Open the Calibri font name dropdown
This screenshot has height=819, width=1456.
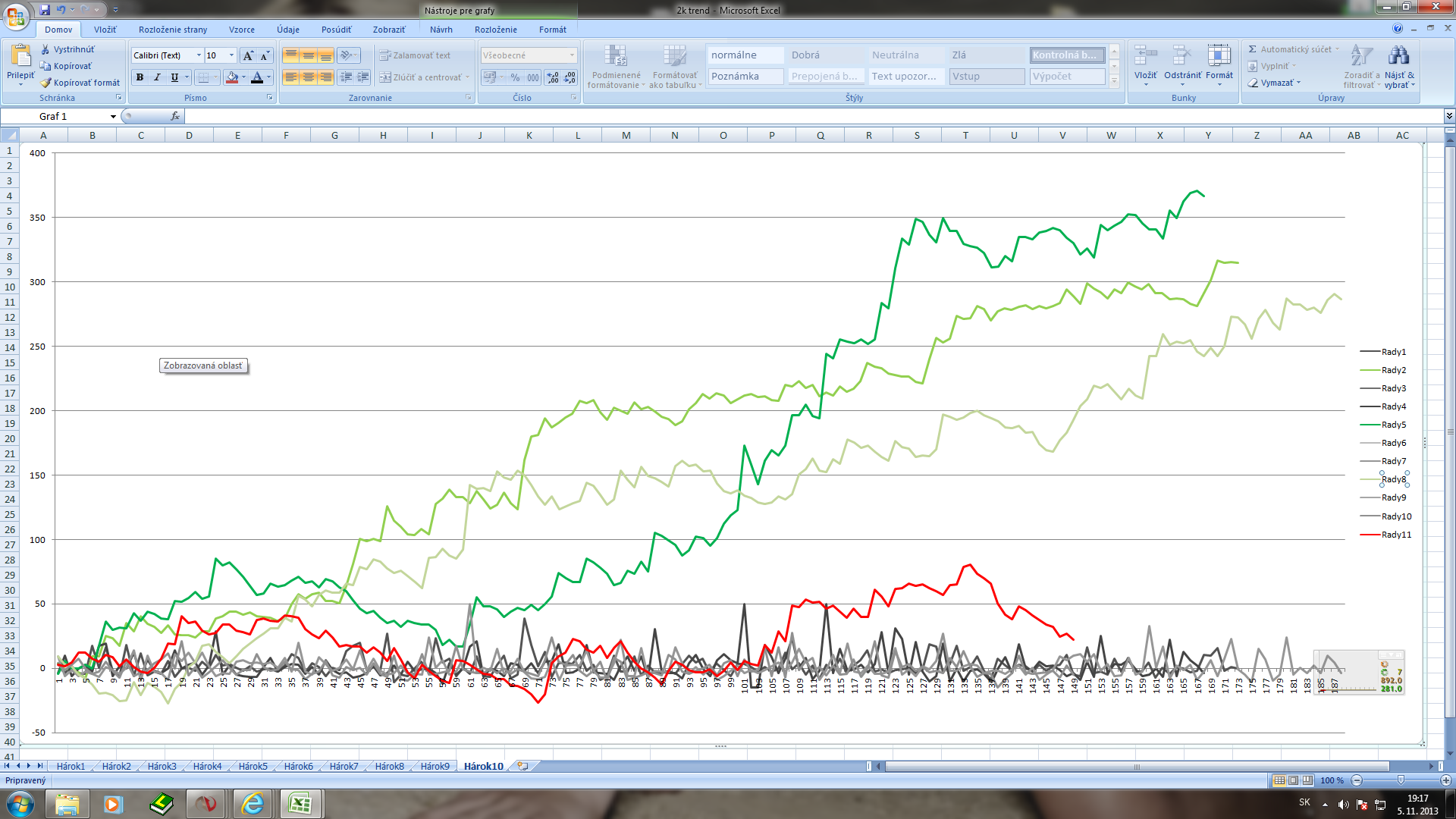tap(199, 55)
